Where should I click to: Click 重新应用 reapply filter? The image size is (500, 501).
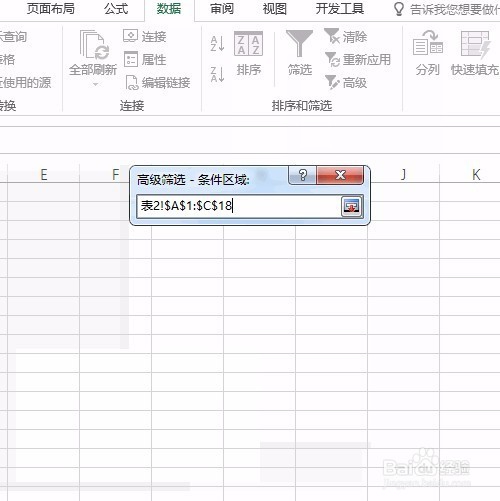(x=358, y=60)
